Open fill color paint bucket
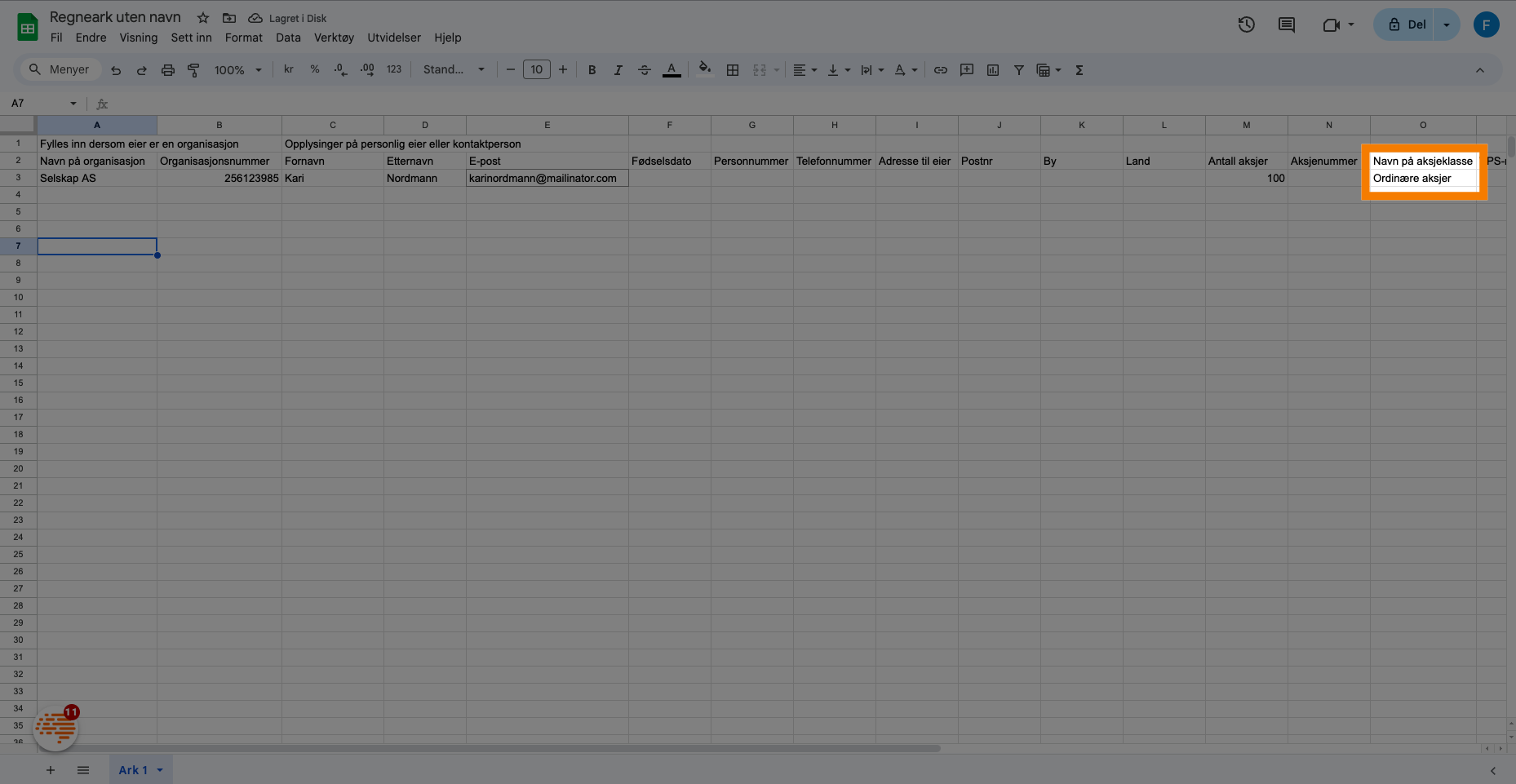 click(705, 69)
